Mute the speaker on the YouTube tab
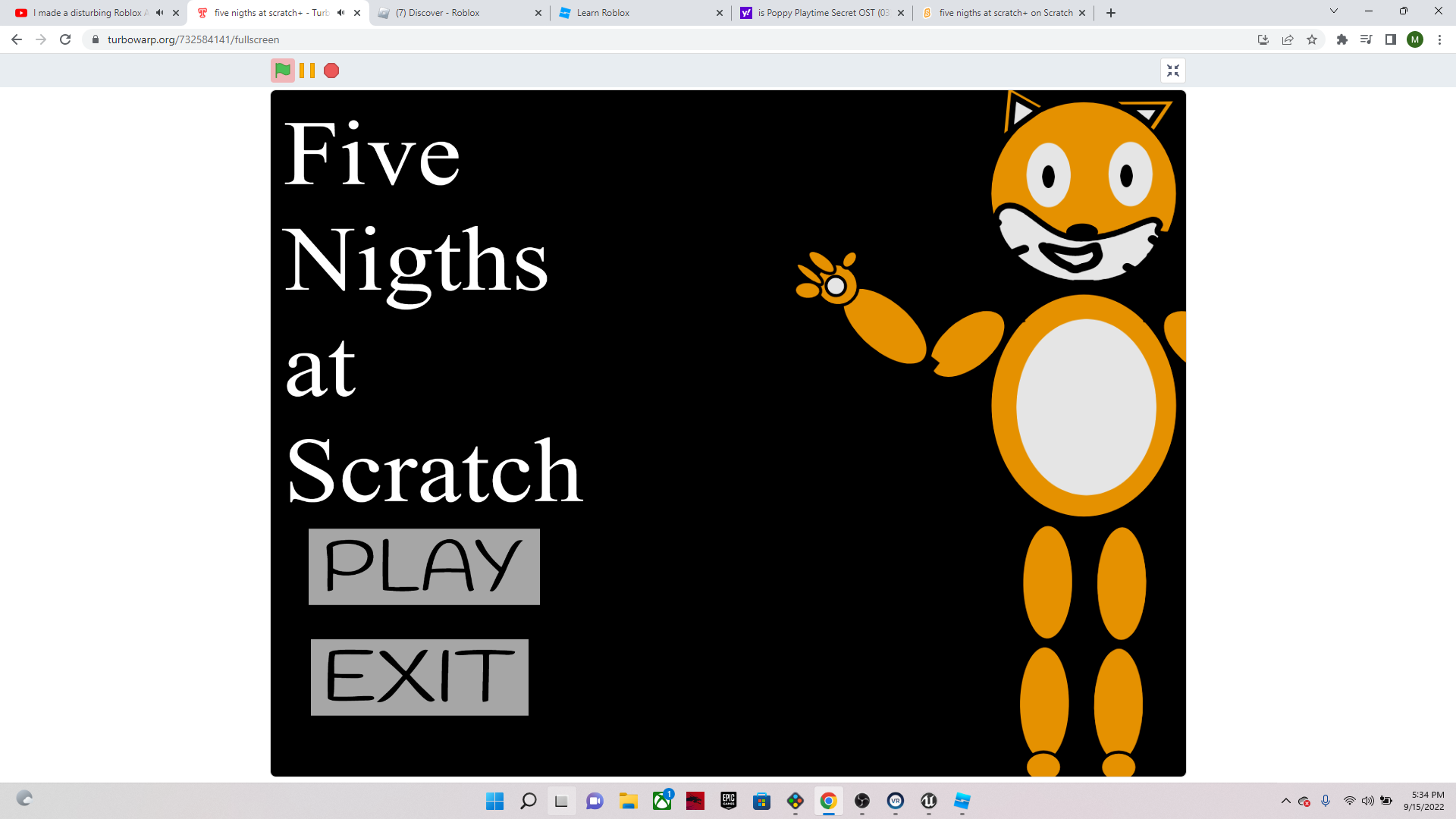Screen dimensions: 1456x819 click(x=158, y=12)
